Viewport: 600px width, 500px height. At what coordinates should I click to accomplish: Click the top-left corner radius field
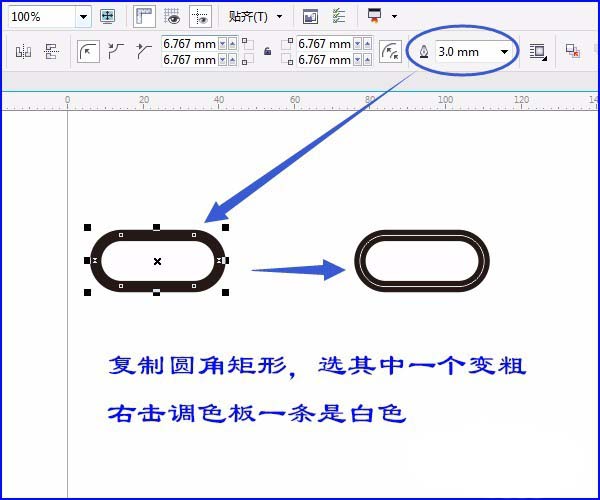(190, 44)
